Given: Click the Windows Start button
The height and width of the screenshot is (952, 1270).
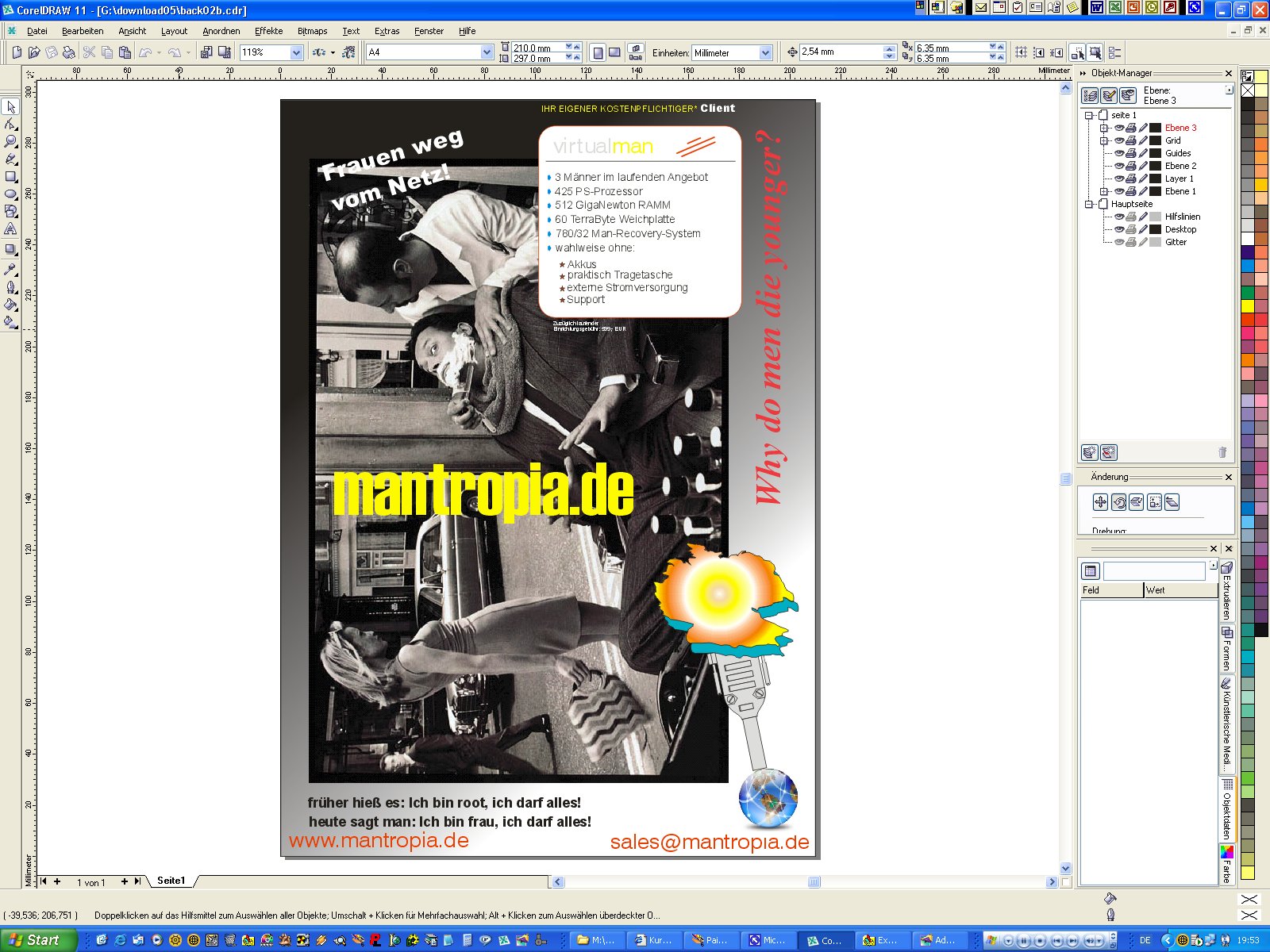Looking at the screenshot, I should point(38,940).
